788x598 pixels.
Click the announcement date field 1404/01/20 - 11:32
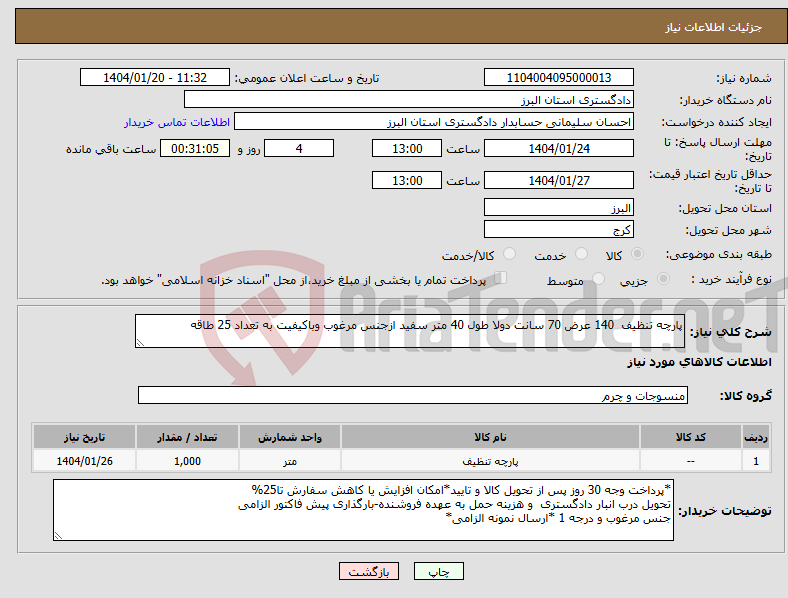[x=155, y=77]
